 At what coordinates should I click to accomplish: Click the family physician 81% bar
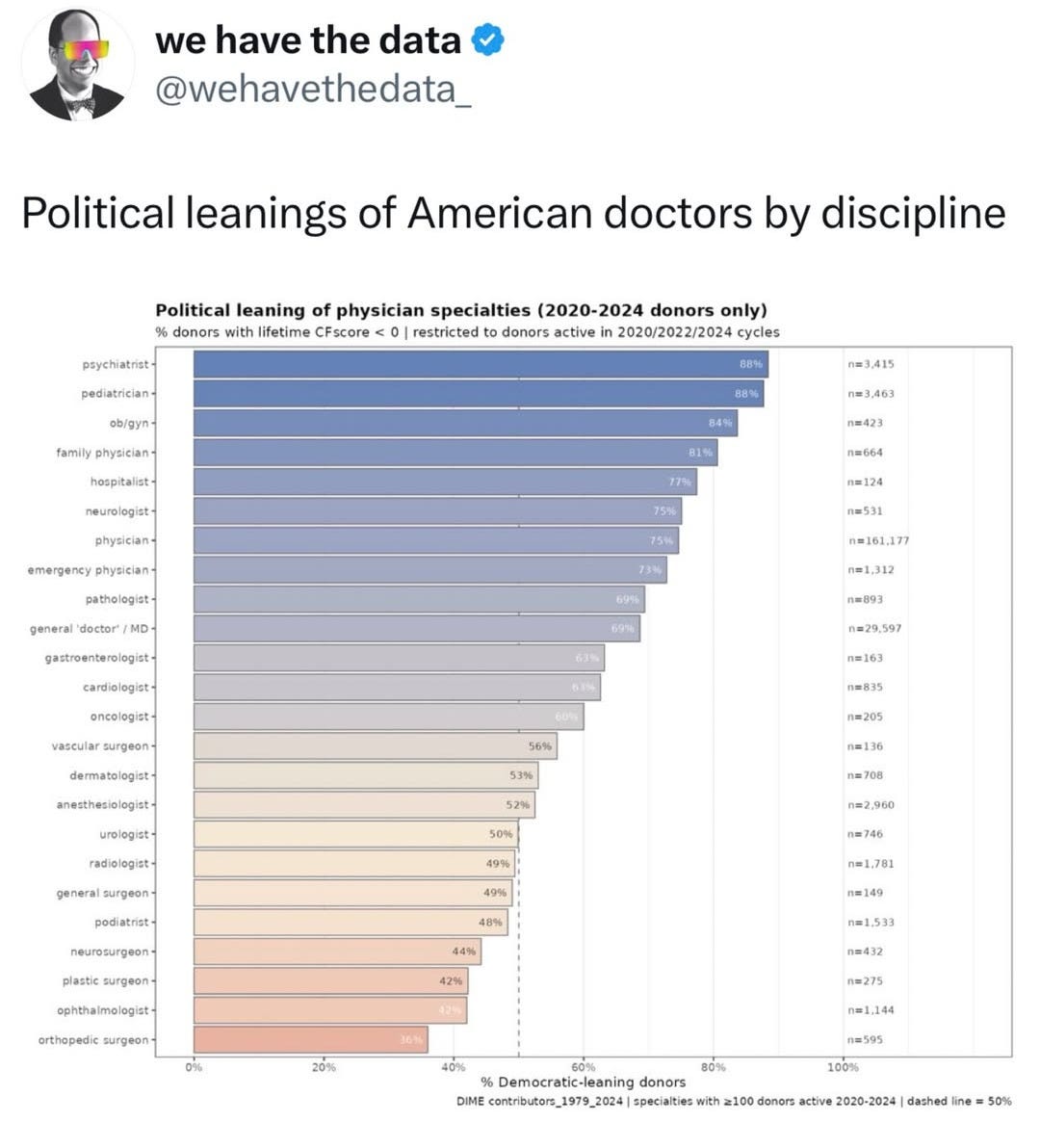click(x=455, y=452)
